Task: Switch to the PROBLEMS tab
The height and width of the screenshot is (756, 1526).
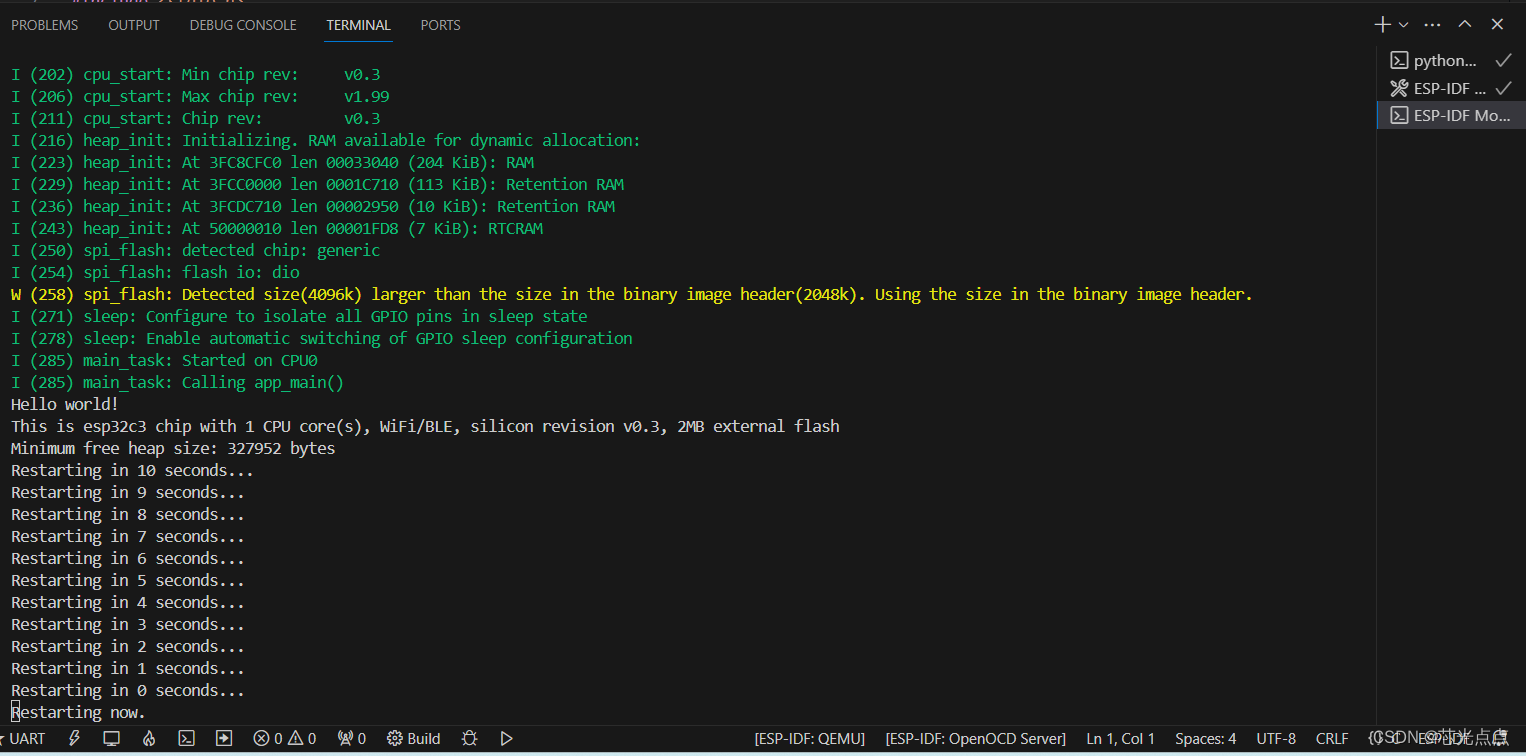Action: [x=44, y=24]
